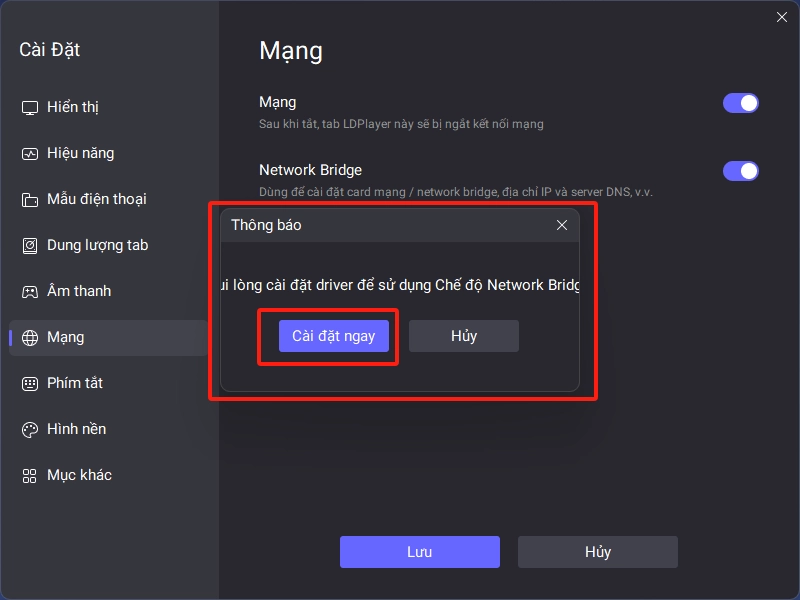Click the gamepad icon beside Âm thanh
The image size is (800, 600).
click(30, 291)
